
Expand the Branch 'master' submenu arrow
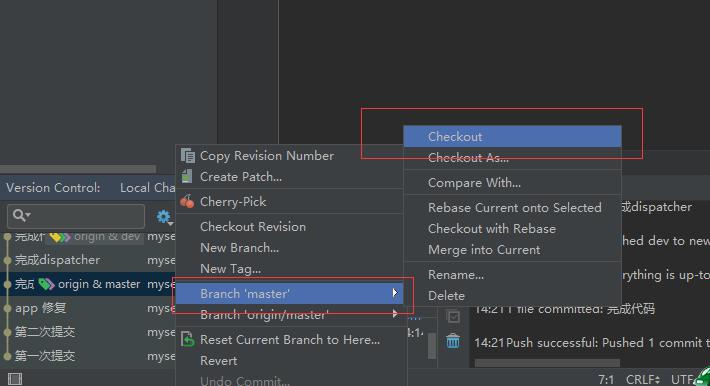pos(395,293)
